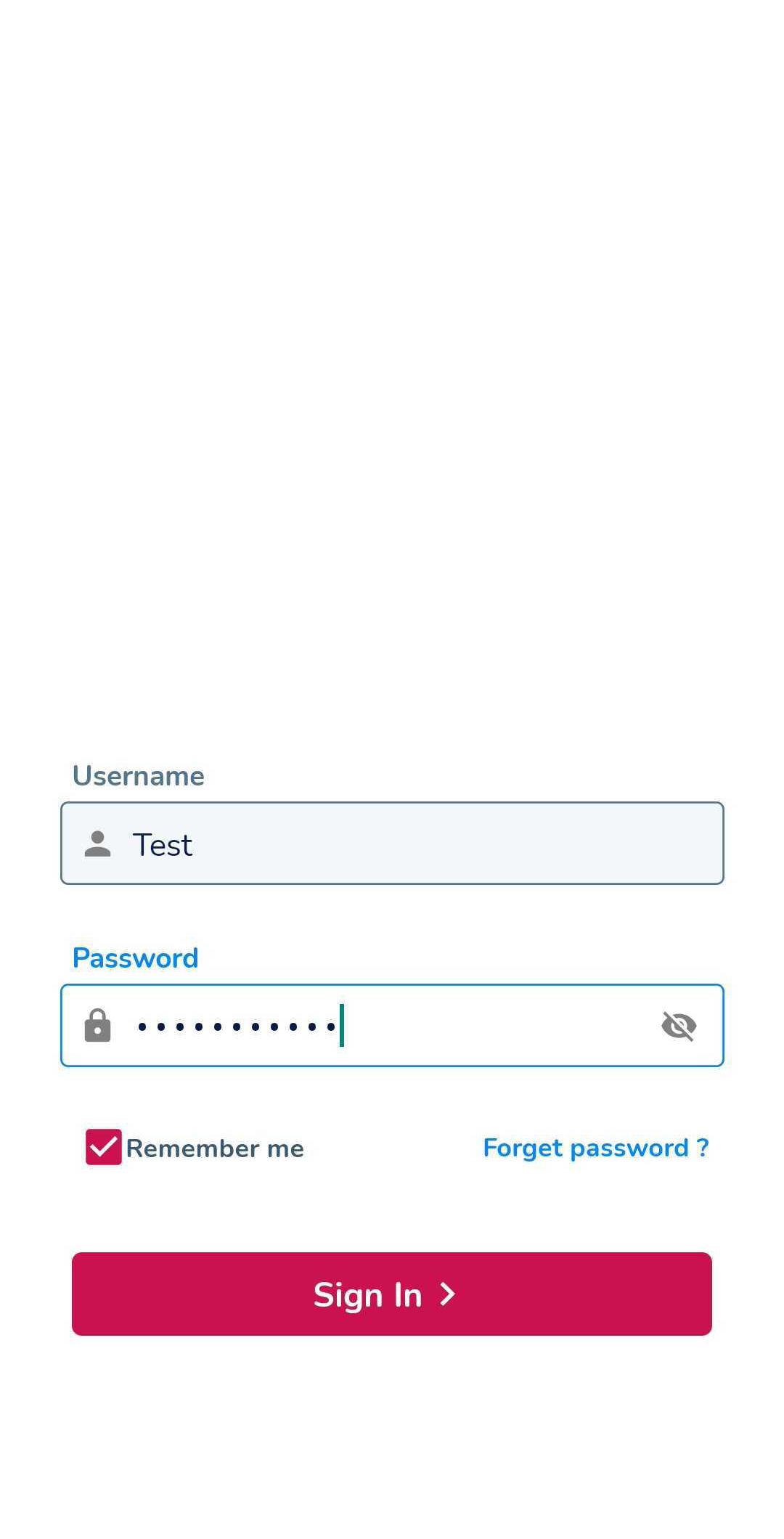The width and height of the screenshot is (784, 1539).
Task: Click the text cursor at end of password
Action: 342,1026
